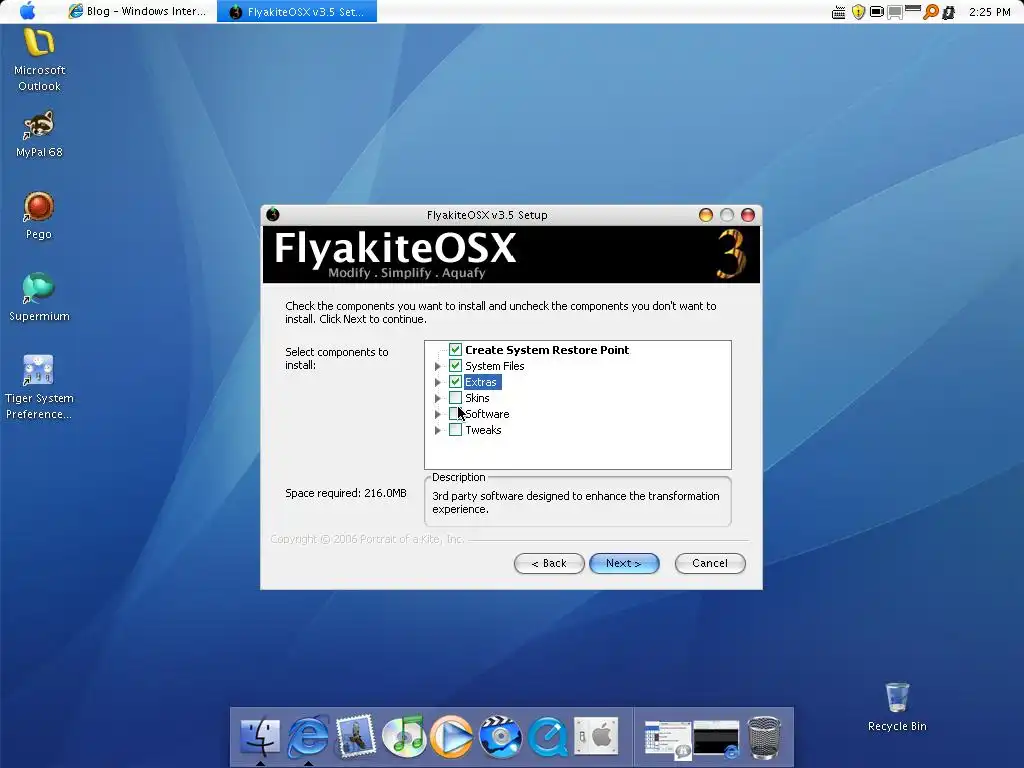Click the black tray icon beside the clock
The image size is (1024, 768).
point(949,12)
